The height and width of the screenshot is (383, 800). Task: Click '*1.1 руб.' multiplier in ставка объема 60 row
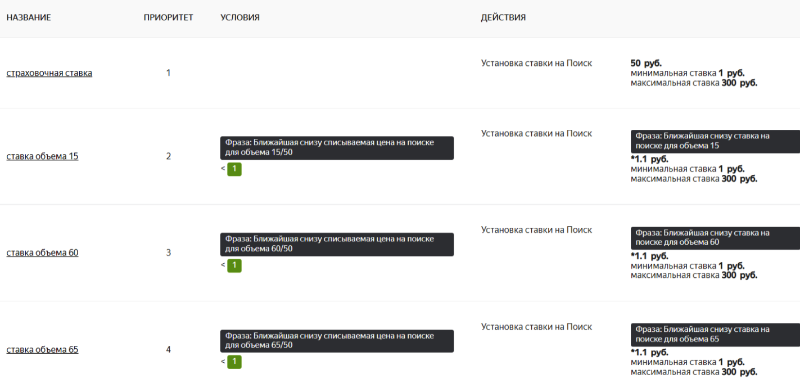pyautogui.click(x=649, y=256)
